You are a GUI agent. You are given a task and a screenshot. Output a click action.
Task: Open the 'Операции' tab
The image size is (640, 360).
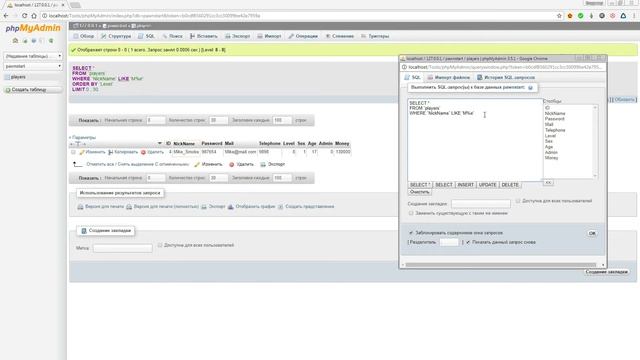[303, 36]
